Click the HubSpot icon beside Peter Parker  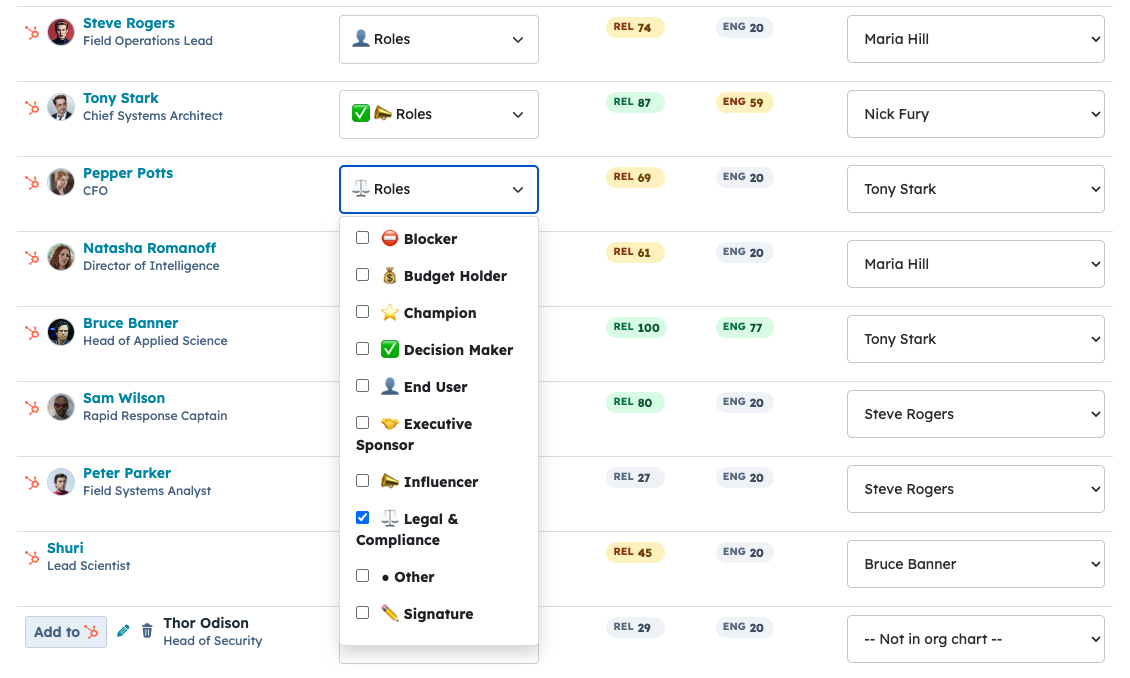pyautogui.click(x=32, y=482)
